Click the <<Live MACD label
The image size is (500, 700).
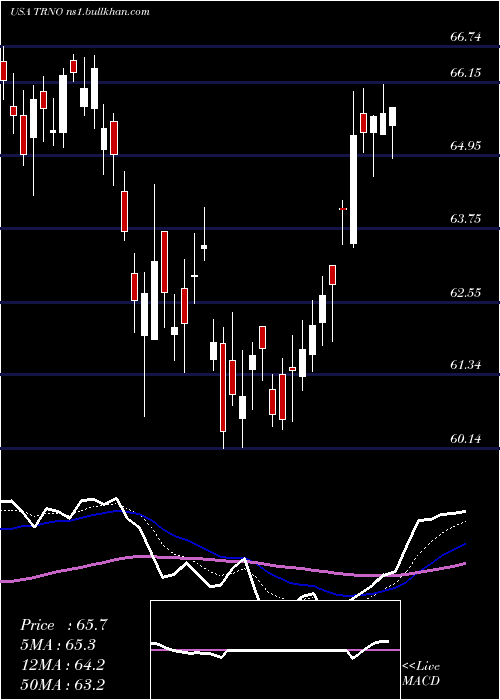421,674
